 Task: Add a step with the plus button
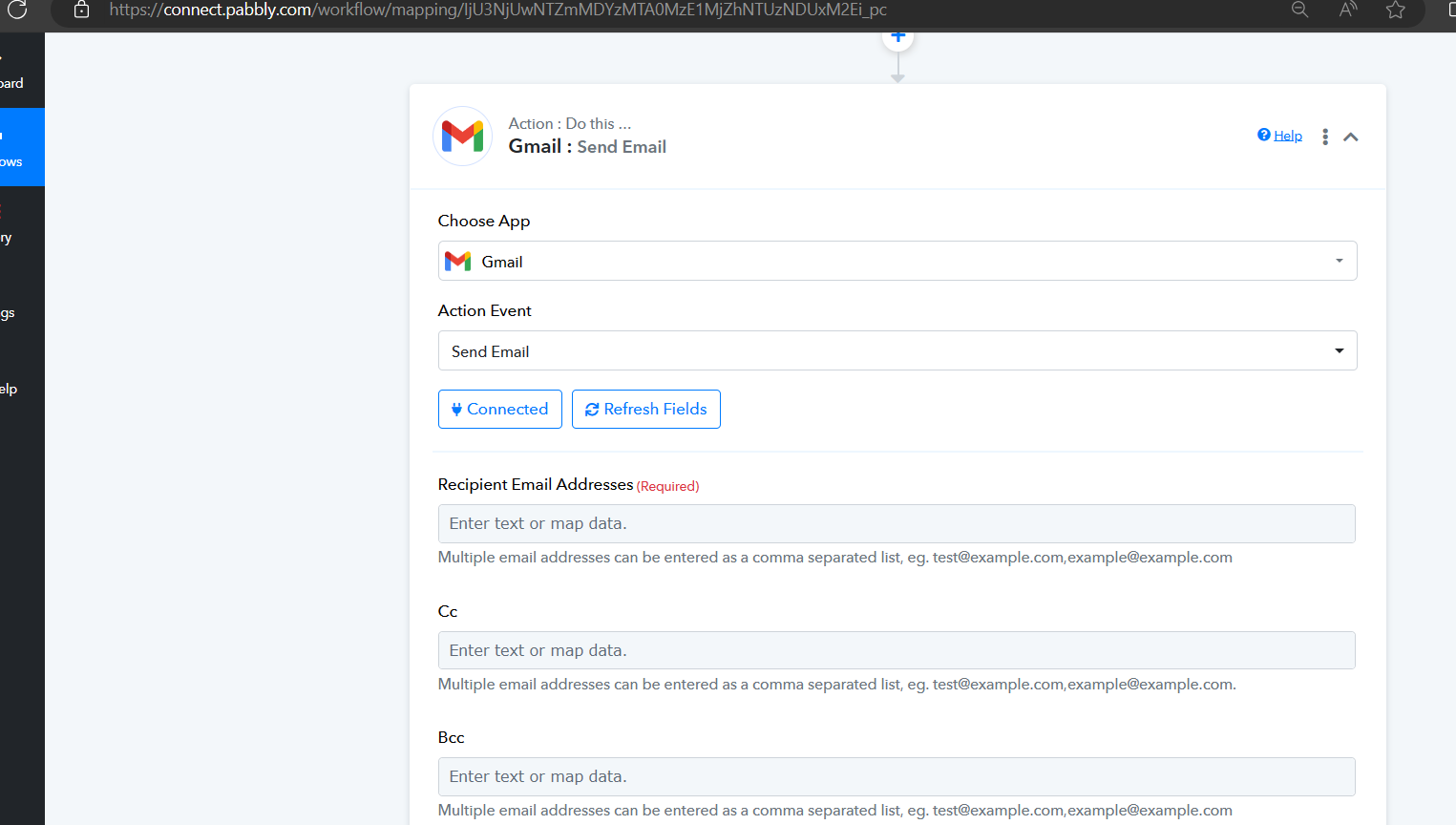(x=897, y=38)
